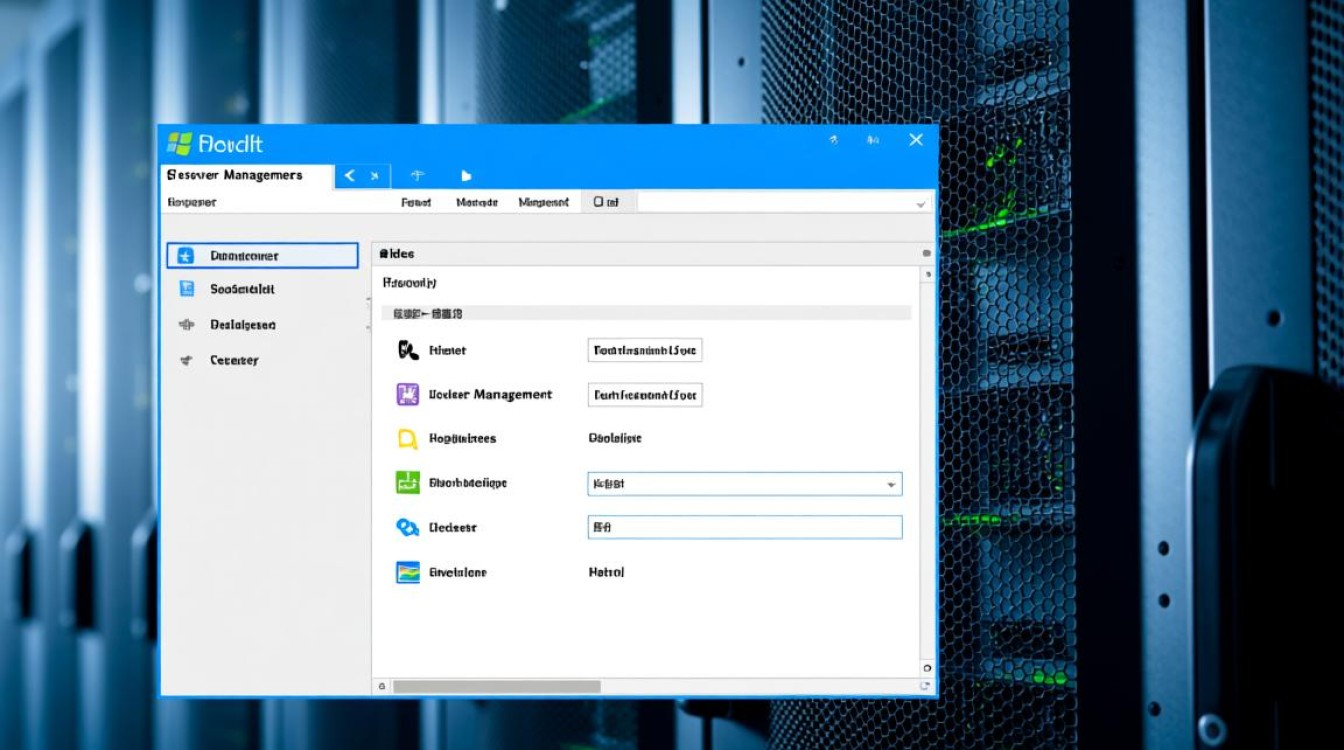Close the Server Manager tab with the small x

coord(375,176)
